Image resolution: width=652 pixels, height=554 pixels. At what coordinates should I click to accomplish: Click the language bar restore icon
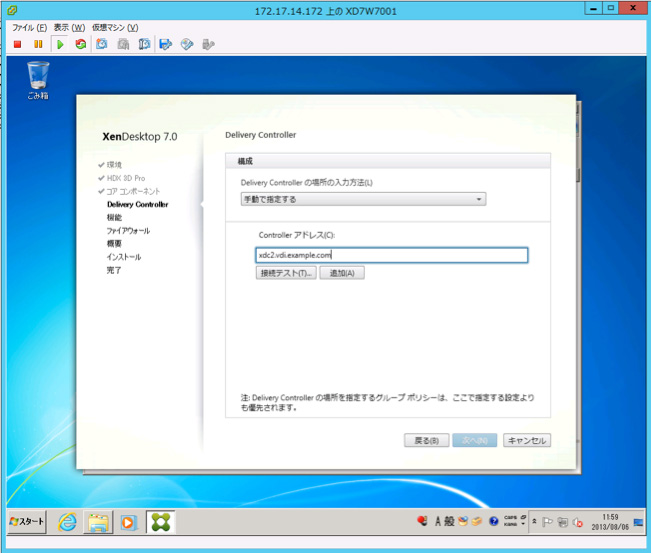coord(524,517)
